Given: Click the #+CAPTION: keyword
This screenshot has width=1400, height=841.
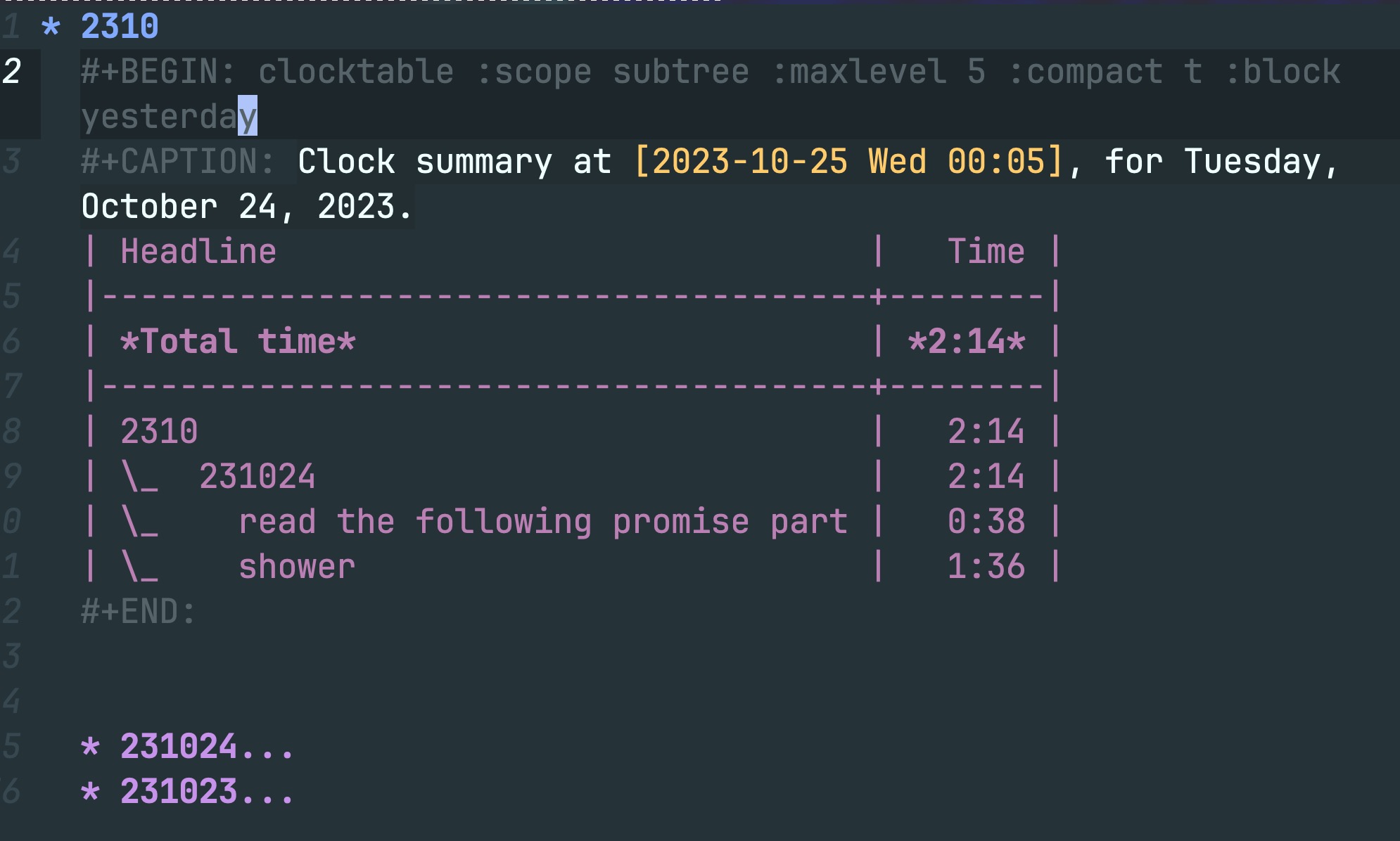Looking at the screenshot, I should (178, 162).
